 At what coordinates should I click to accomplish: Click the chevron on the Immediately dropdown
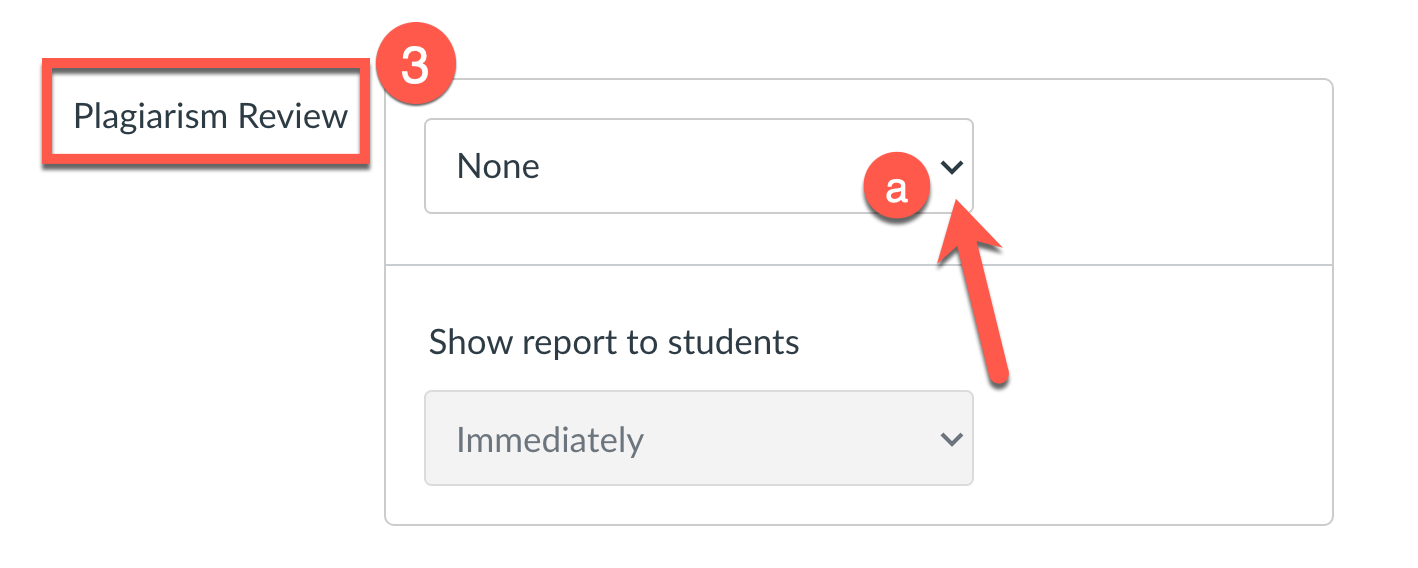[x=952, y=439]
